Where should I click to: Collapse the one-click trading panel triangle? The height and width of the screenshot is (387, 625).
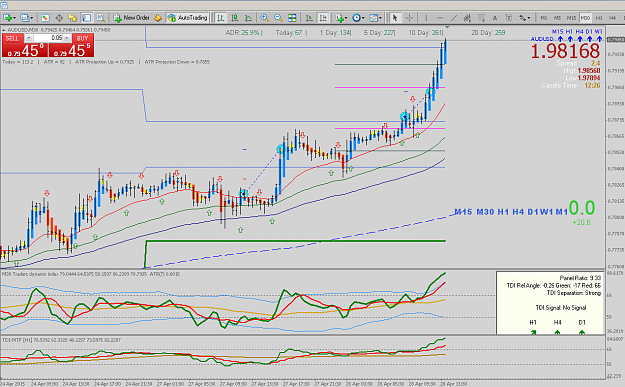4,30
